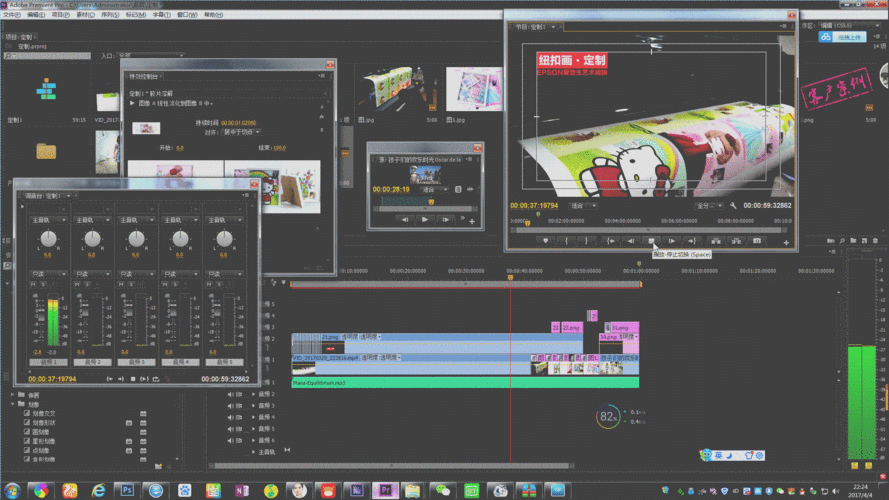The height and width of the screenshot is (500, 889).
Task: Step back in the Source monitor
Action: (405, 219)
